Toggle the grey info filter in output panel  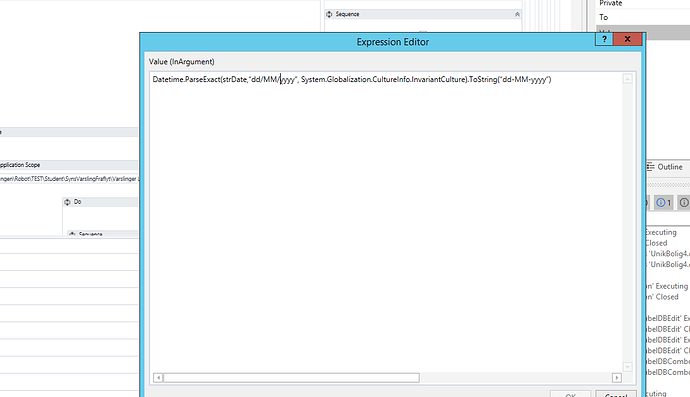(x=684, y=202)
